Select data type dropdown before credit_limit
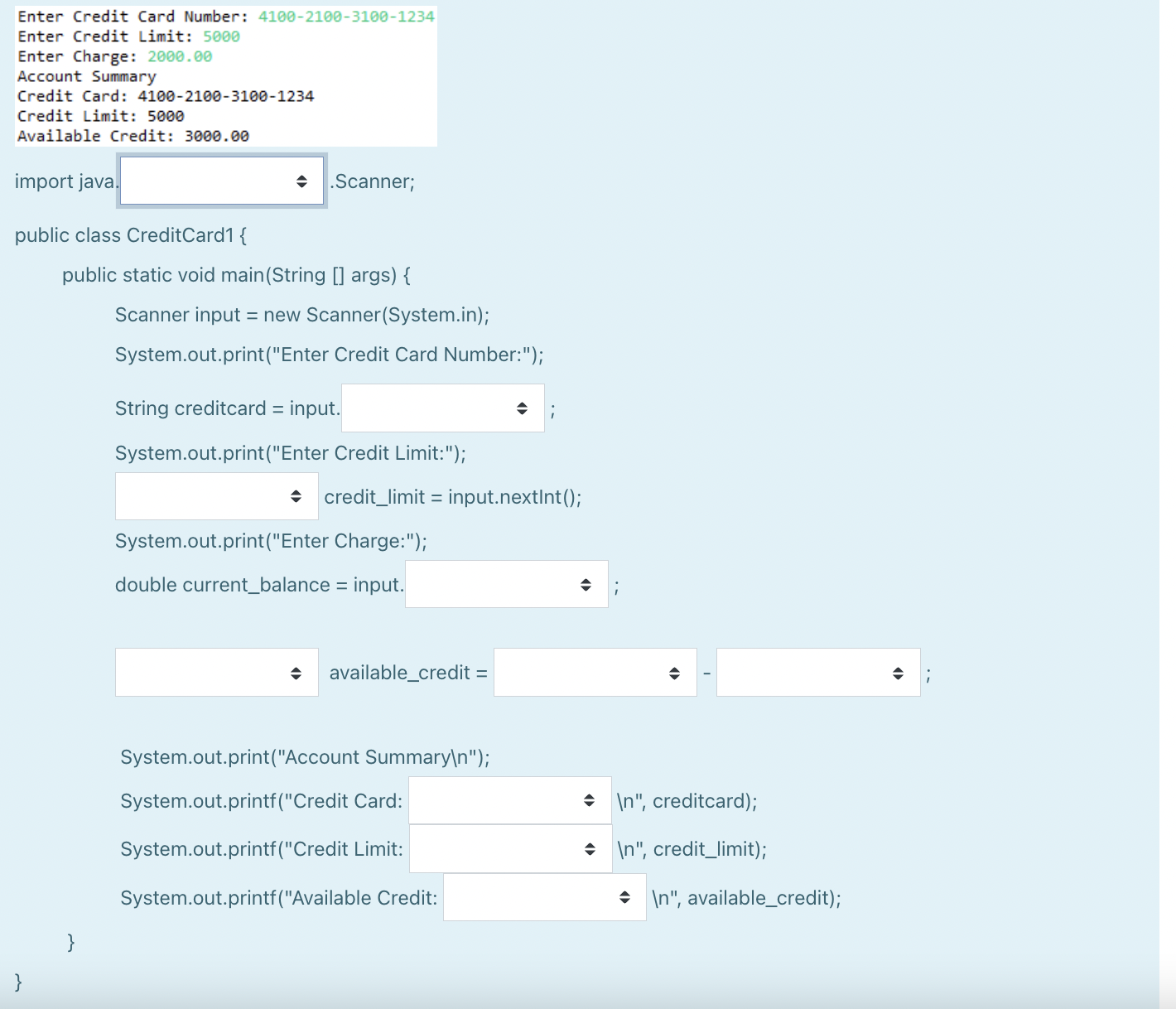The width and height of the screenshot is (1176, 1009). pyautogui.click(x=217, y=496)
